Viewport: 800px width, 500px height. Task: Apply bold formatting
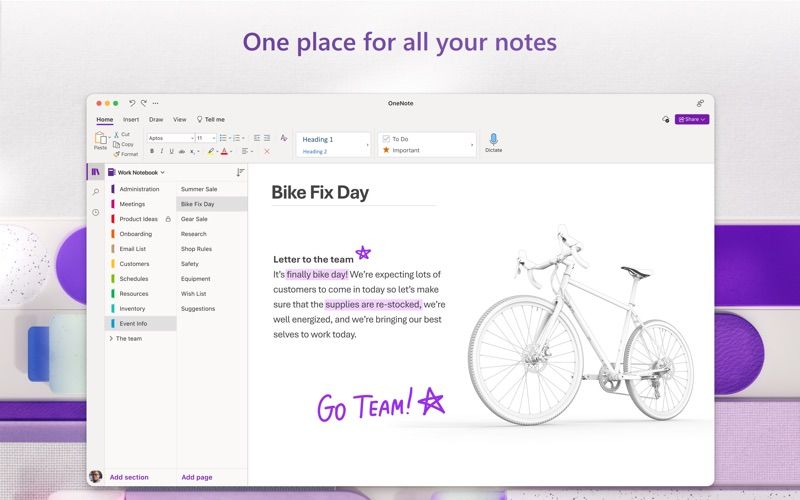[x=152, y=151]
